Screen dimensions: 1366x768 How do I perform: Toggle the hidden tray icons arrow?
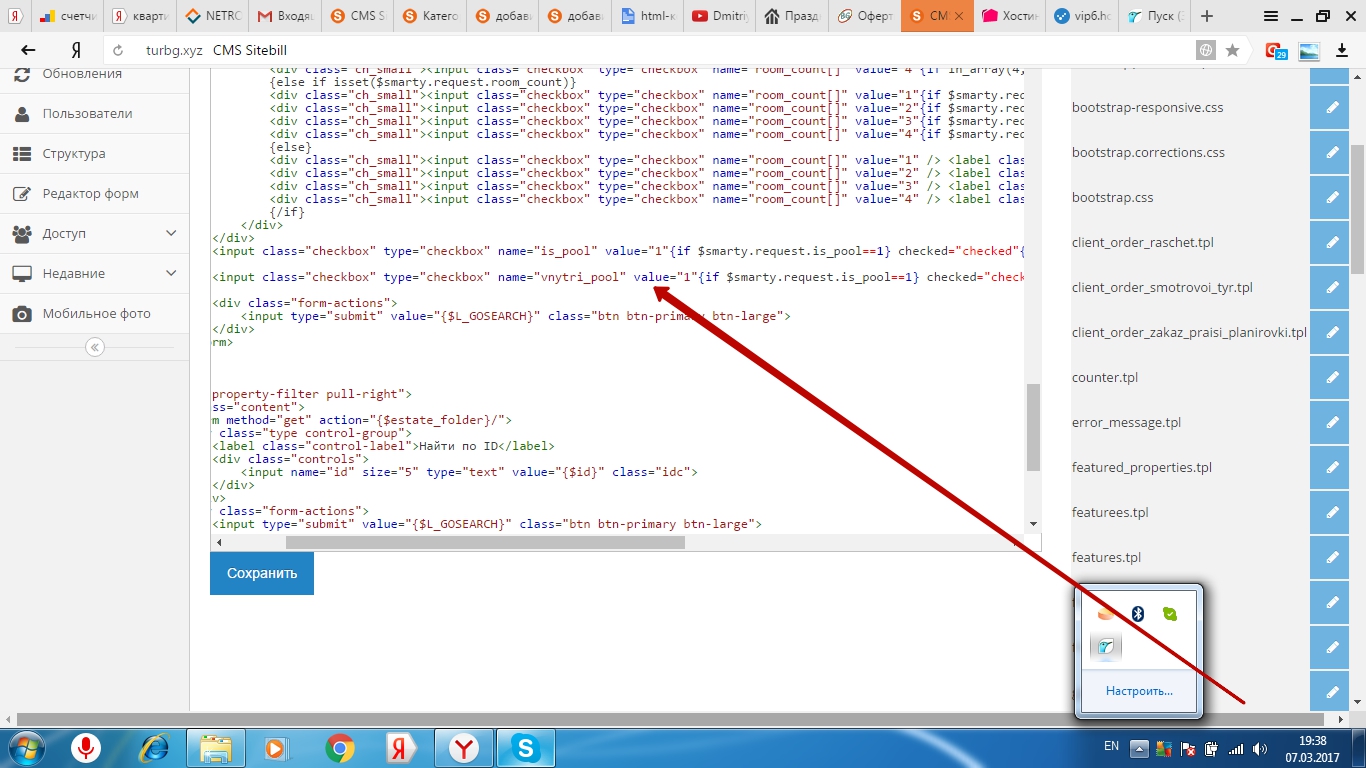coord(1139,748)
